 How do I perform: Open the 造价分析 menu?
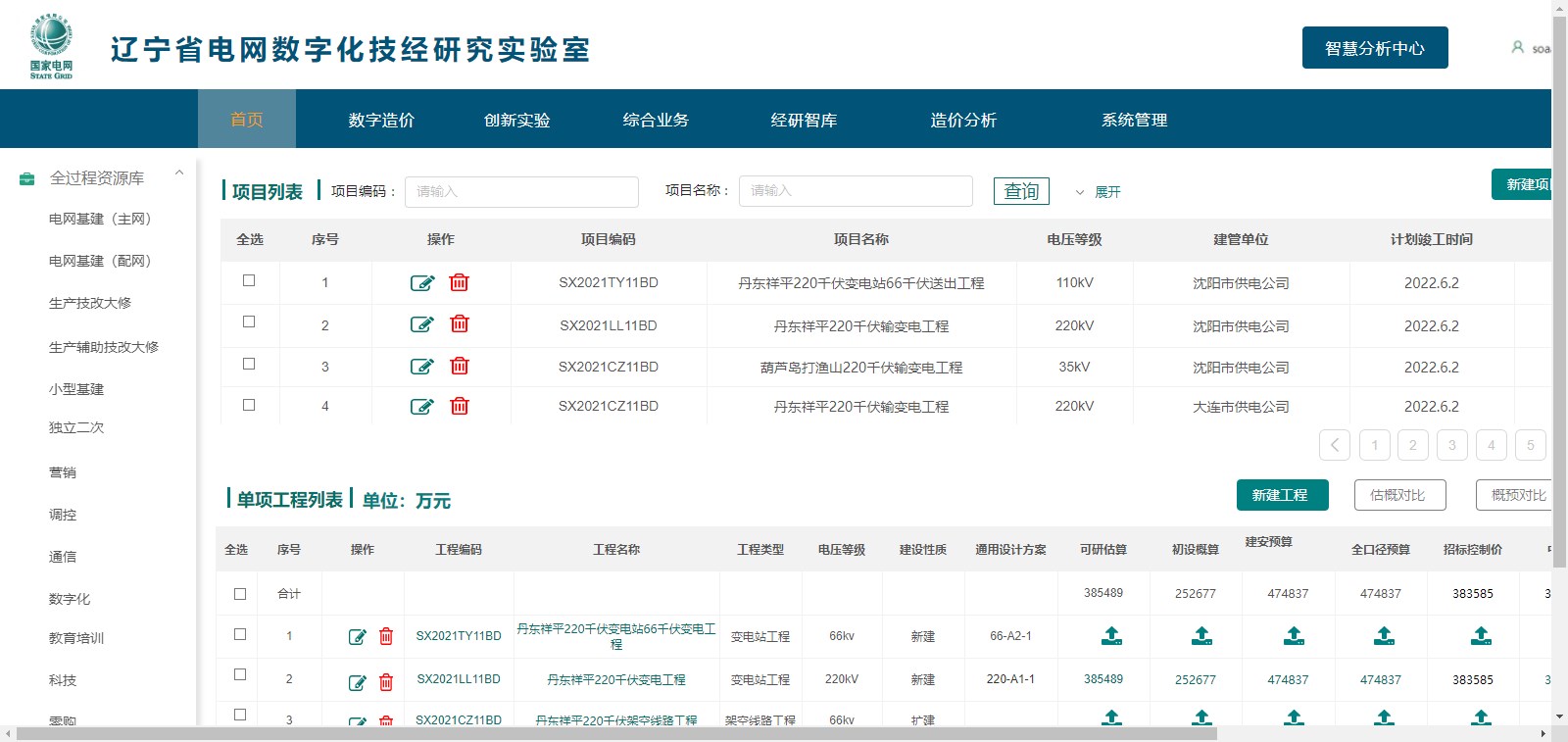pyautogui.click(x=963, y=120)
